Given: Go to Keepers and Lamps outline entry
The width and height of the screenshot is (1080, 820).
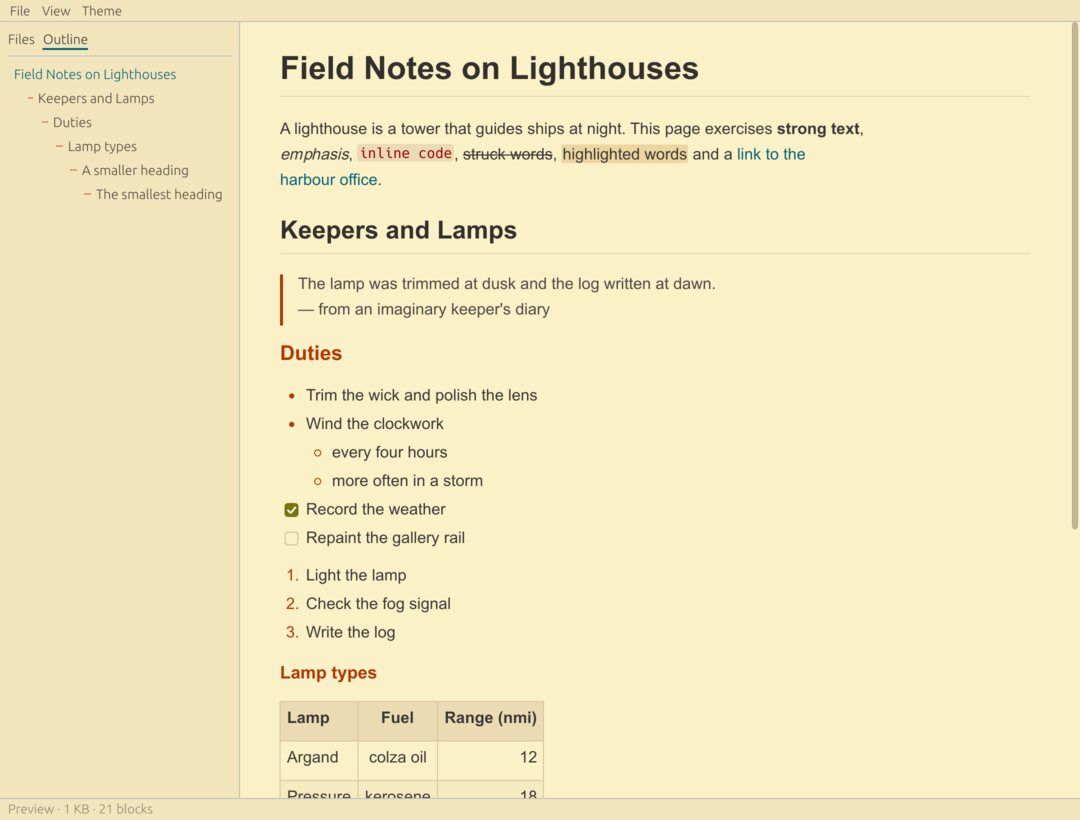Looking at the screenshot, I should (96, 98).
